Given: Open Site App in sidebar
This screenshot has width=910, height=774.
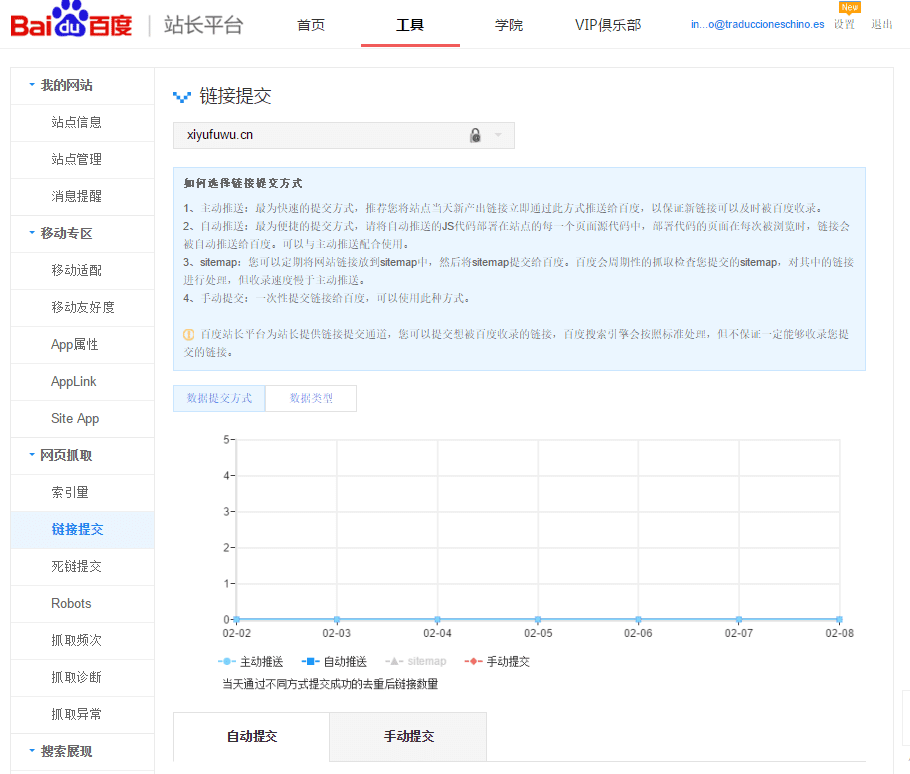Looking at the screenshot, I should 82,419.
